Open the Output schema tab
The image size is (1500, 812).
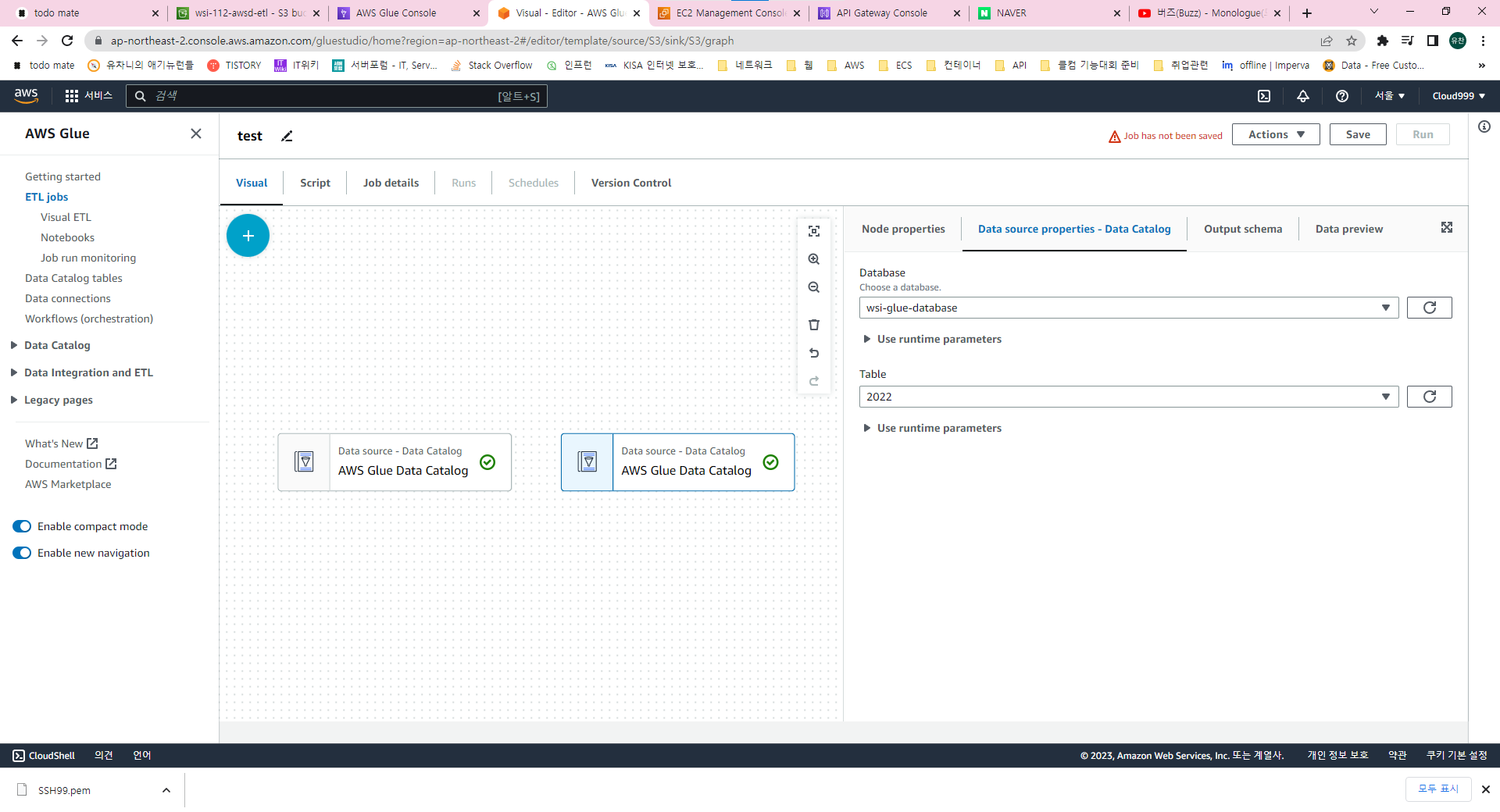[x=1243, y=229]
